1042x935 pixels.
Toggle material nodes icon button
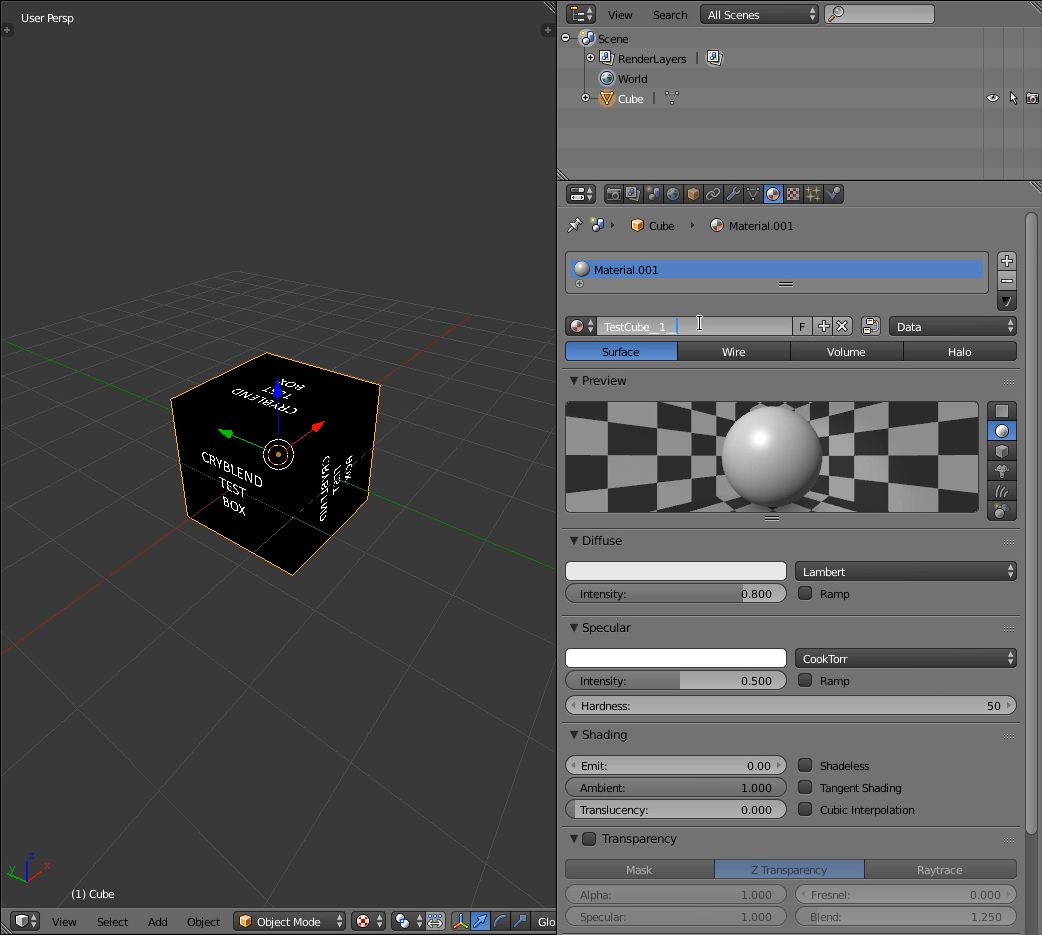[x=871, y=326]
